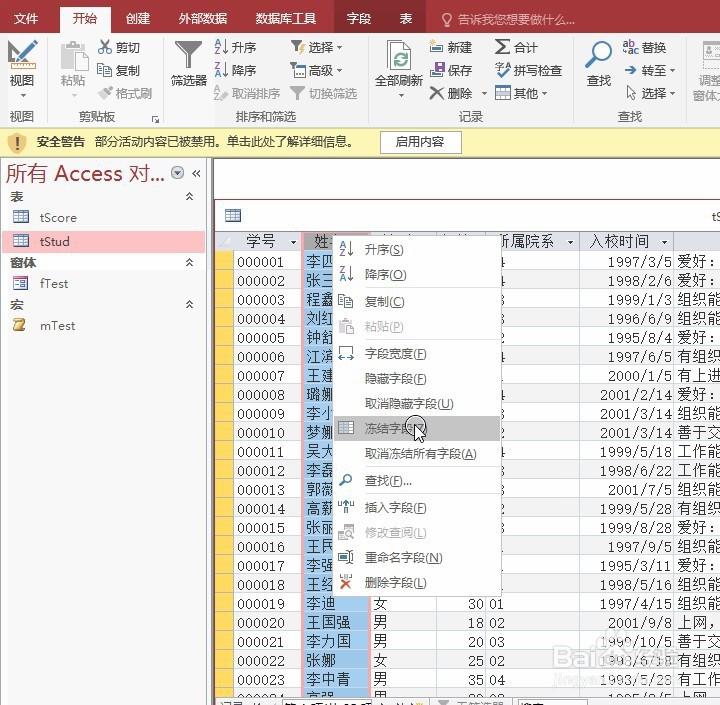Select the row selector for record 000005
720x705 pixels.
pyautogui.click(x=224, y=338)
